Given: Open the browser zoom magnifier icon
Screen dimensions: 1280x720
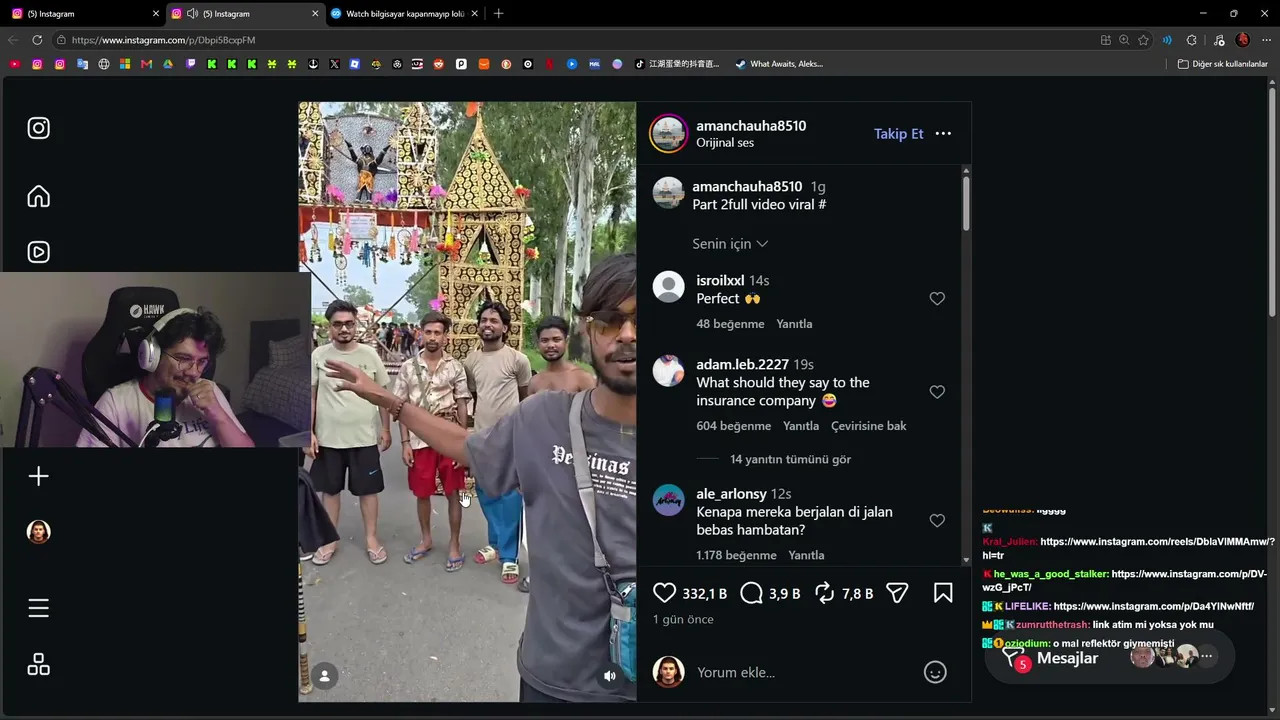Looking at the screenshot, I should tap(1124, 40).
